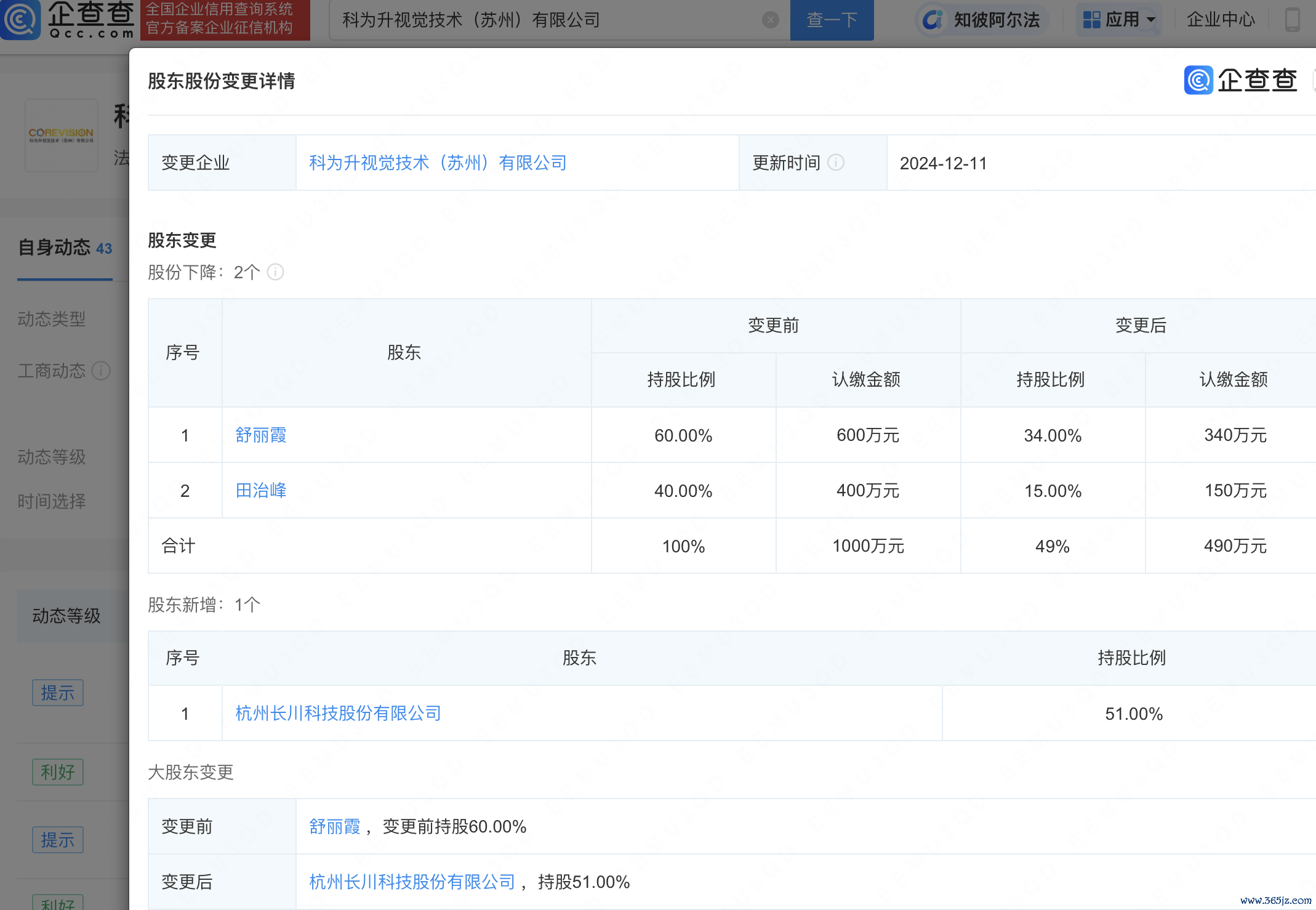Open the 杭州长川科技股份有限公司 link in the 变更后 row

[x=412, y=882]
